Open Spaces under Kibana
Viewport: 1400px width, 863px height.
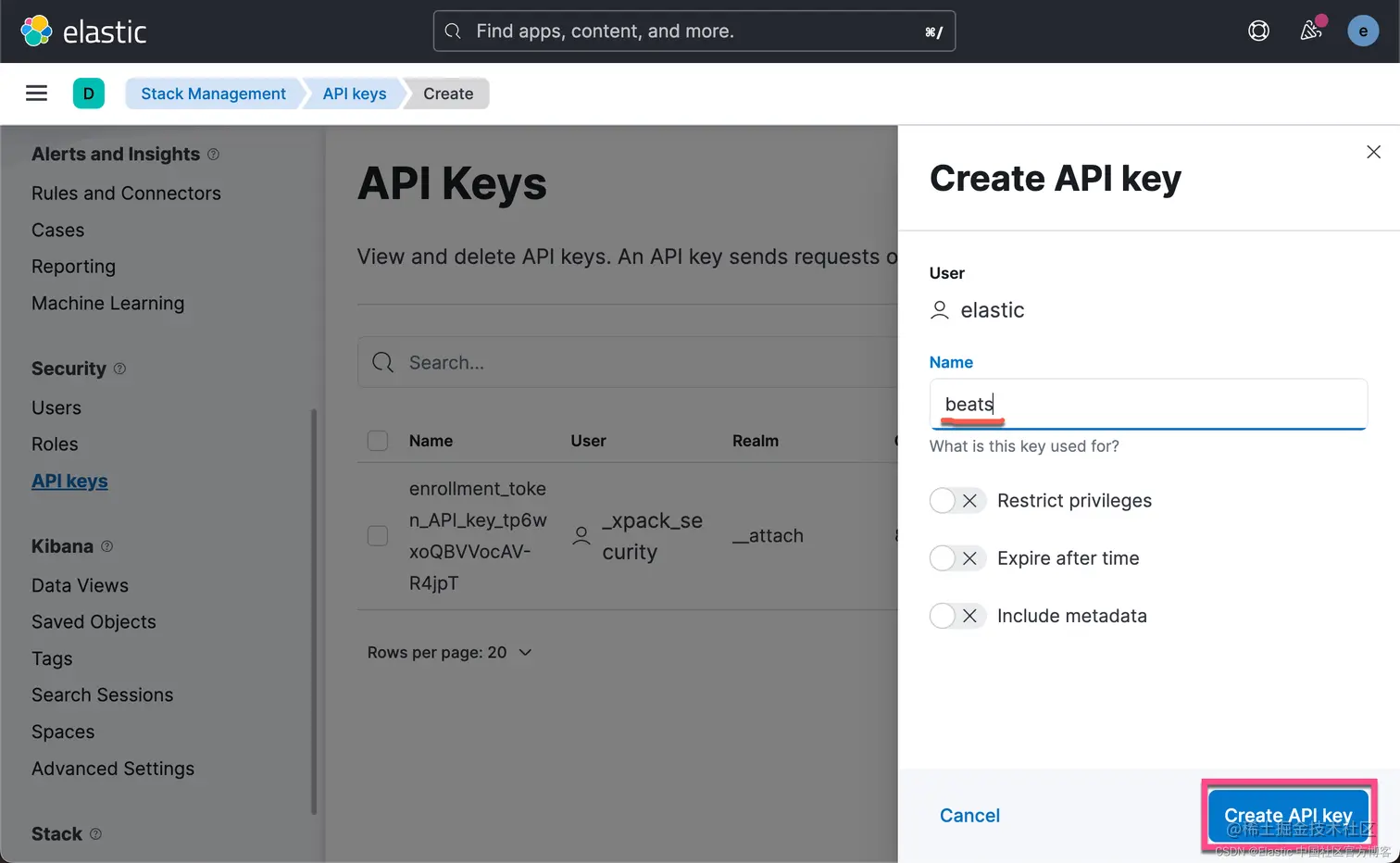coord(63,732)
